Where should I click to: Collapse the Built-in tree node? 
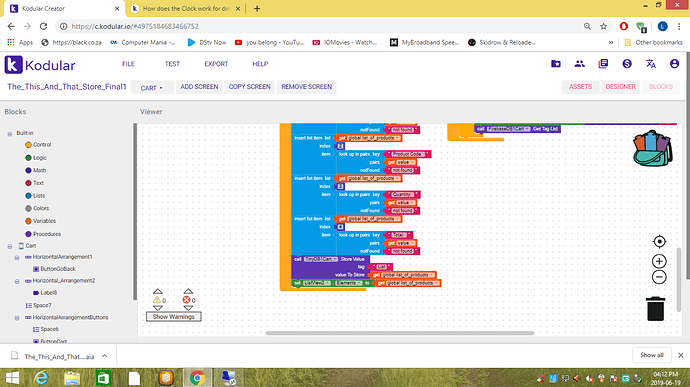point(10,133)
